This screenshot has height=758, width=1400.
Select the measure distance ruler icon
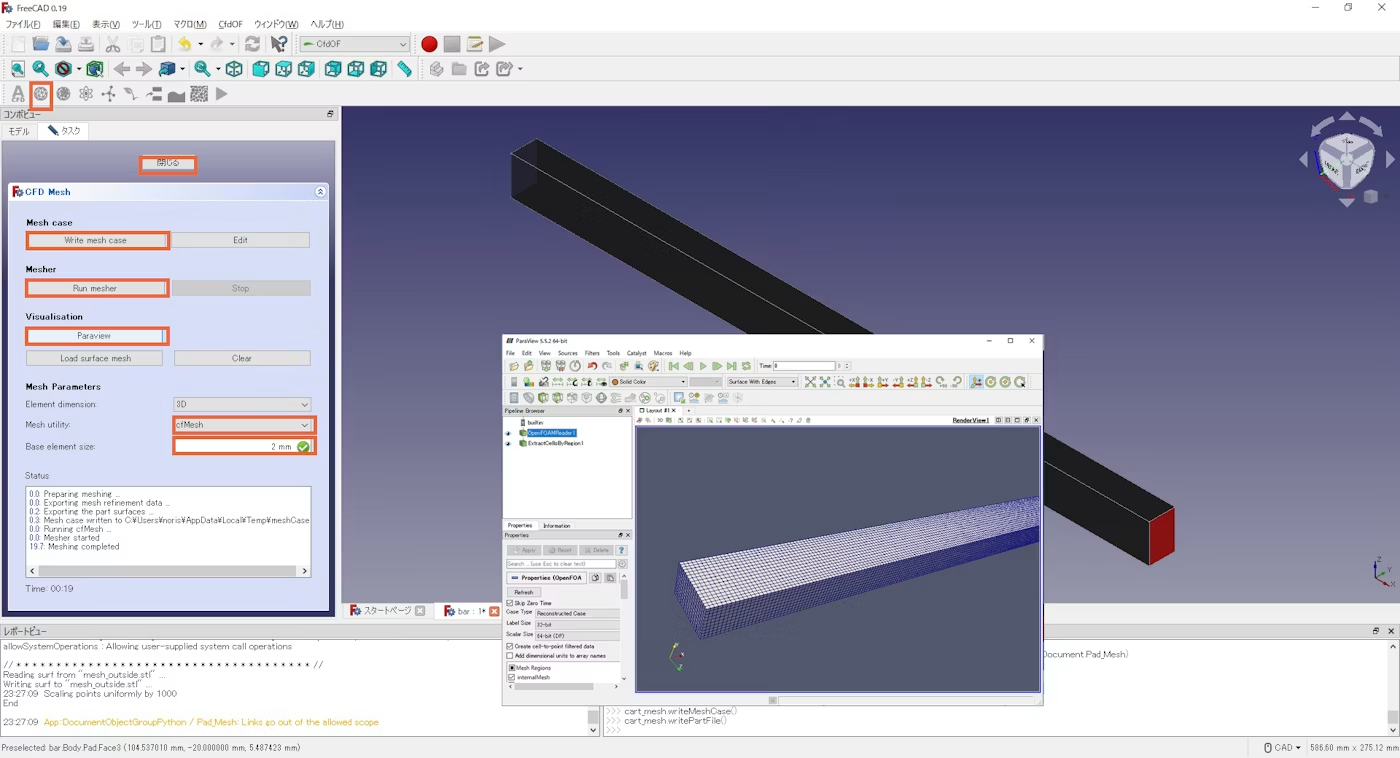pos(404,69)
